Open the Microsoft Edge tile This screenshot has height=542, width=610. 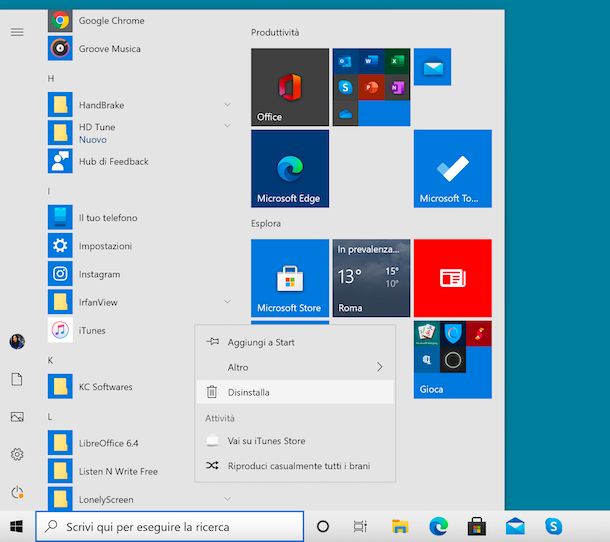(x=290, y=168)
